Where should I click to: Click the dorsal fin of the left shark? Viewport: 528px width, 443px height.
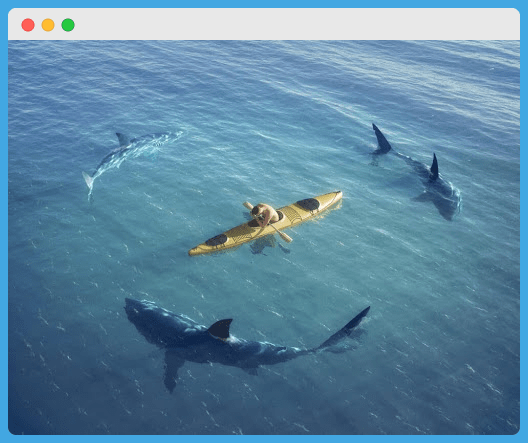[x=122, y=138]
